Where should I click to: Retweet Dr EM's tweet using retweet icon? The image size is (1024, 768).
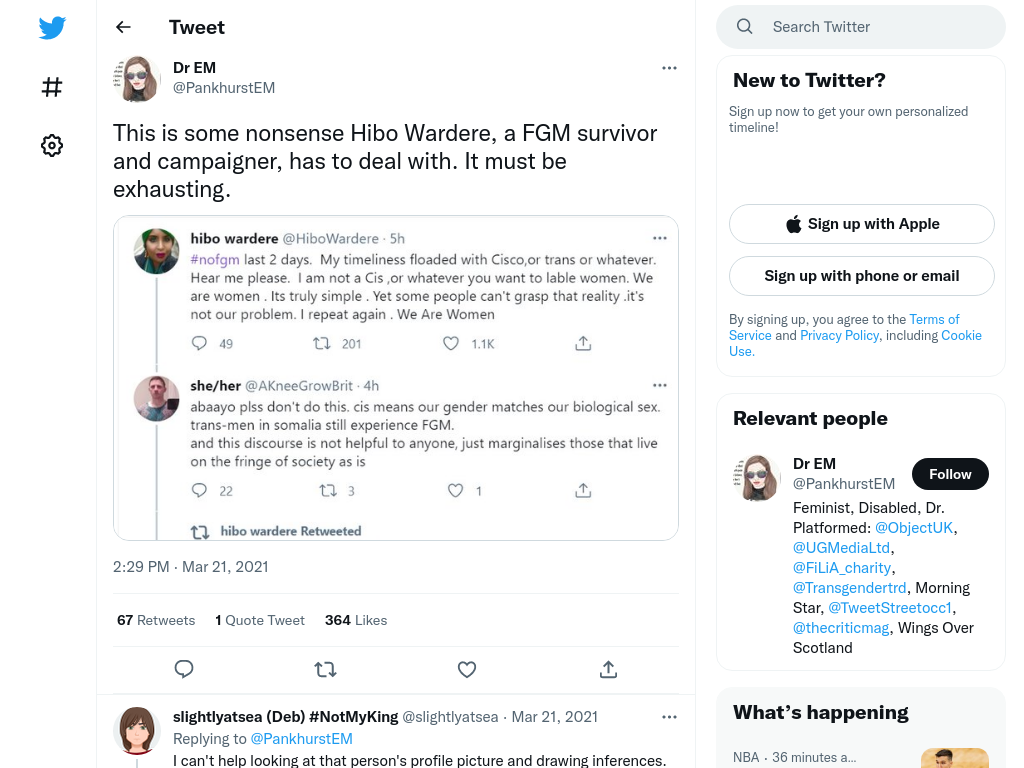click(x=325, y=669)
